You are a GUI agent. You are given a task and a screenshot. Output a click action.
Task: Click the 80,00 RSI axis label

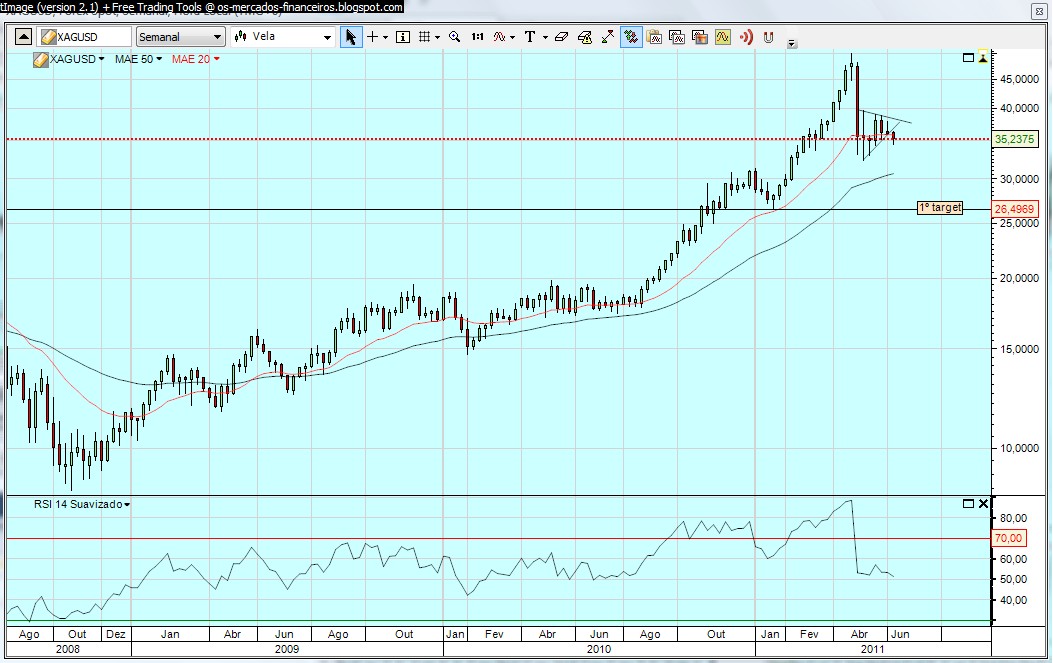tap(1013, 518)
